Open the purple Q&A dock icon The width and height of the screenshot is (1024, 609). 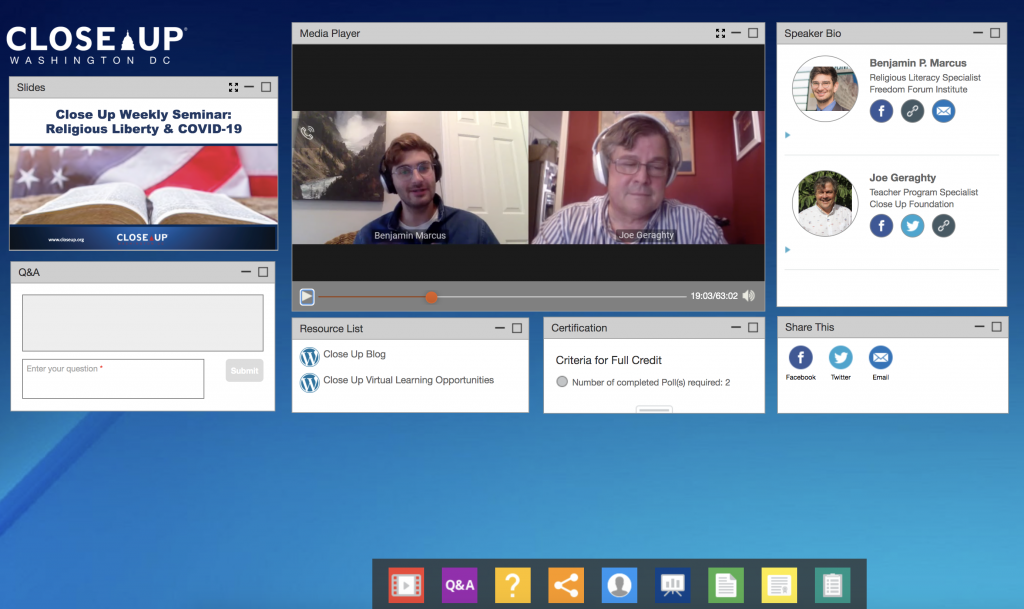[460, 585]
